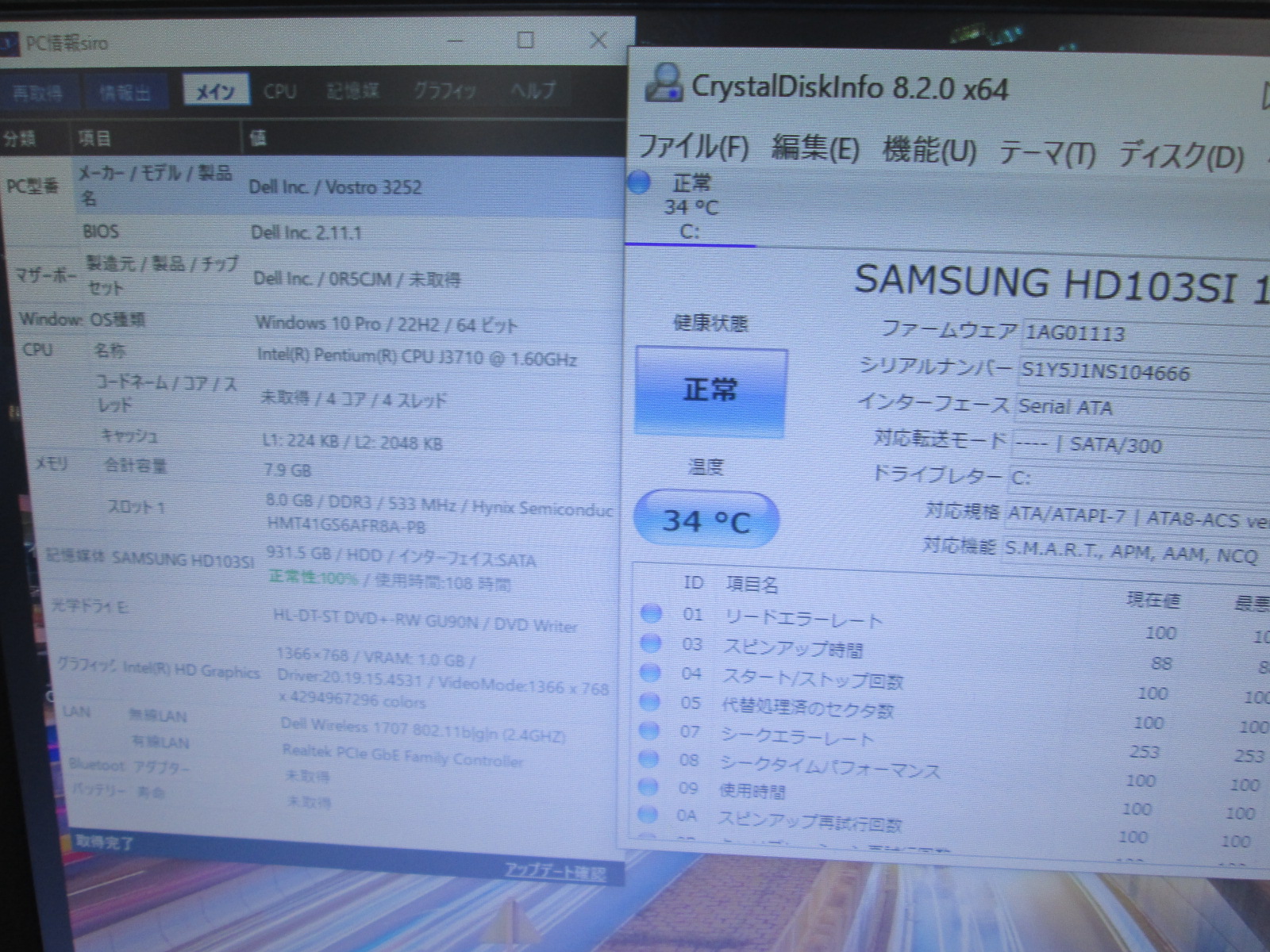The width and height of the screenshot is (1270, 952).
Task: Select the SMART row name '使用時間'
Action: (x=752, y=790)
